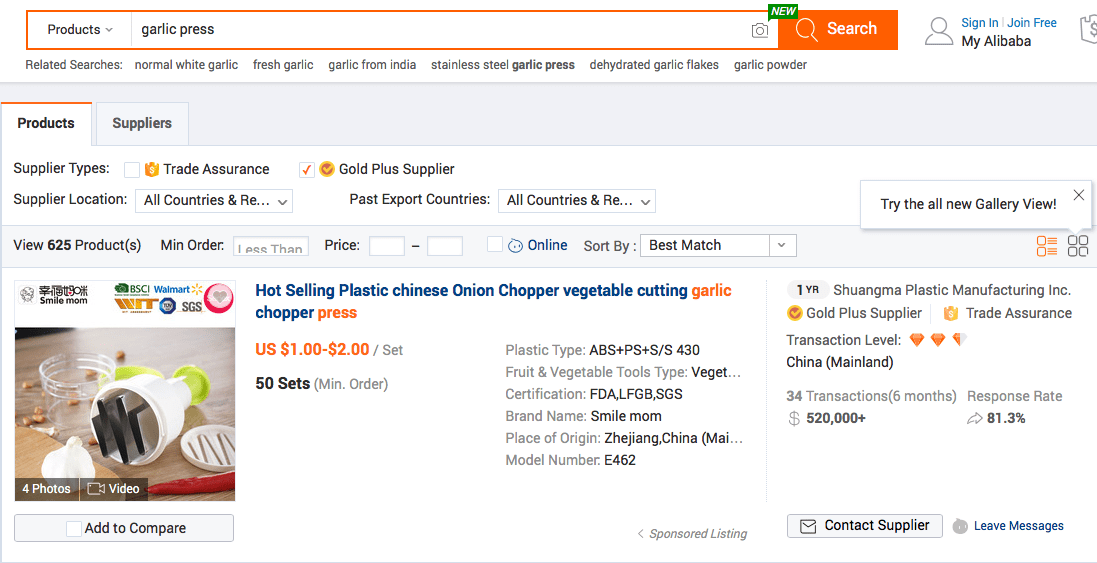Click the orange Search button
The height and width of the screenshot is (563, 1097).
tap(837, 29)
